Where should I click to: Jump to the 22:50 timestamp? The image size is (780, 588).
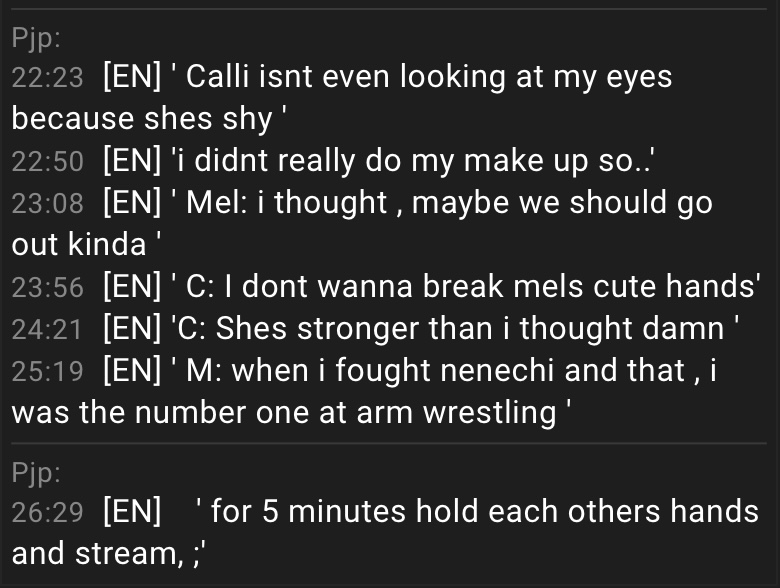click(x=47, y=161)
